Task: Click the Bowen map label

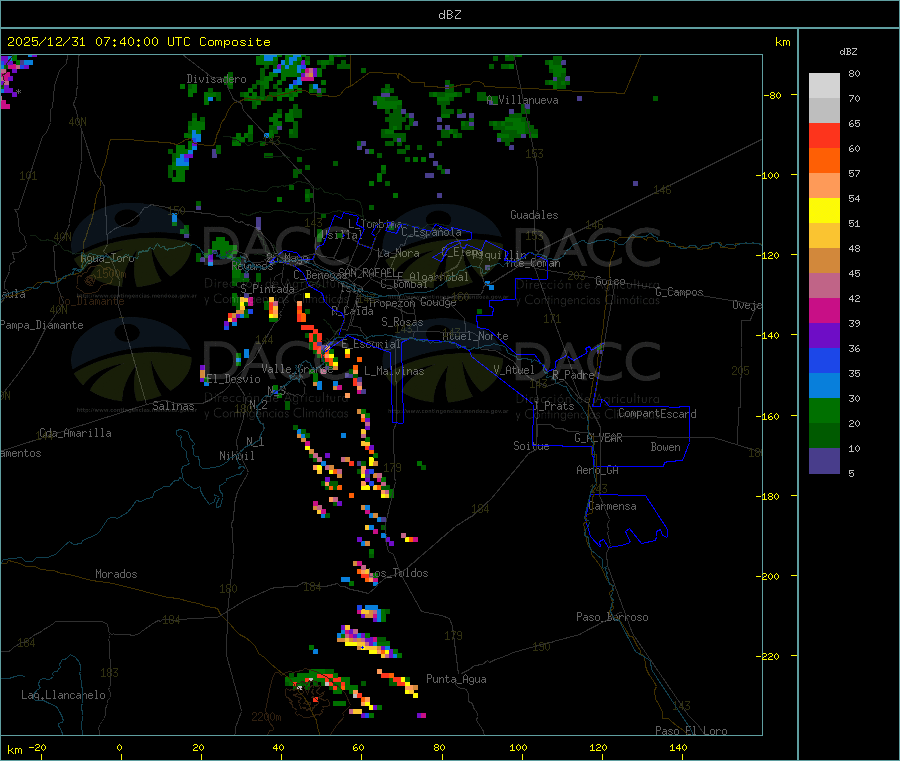Action: [666, 447]
